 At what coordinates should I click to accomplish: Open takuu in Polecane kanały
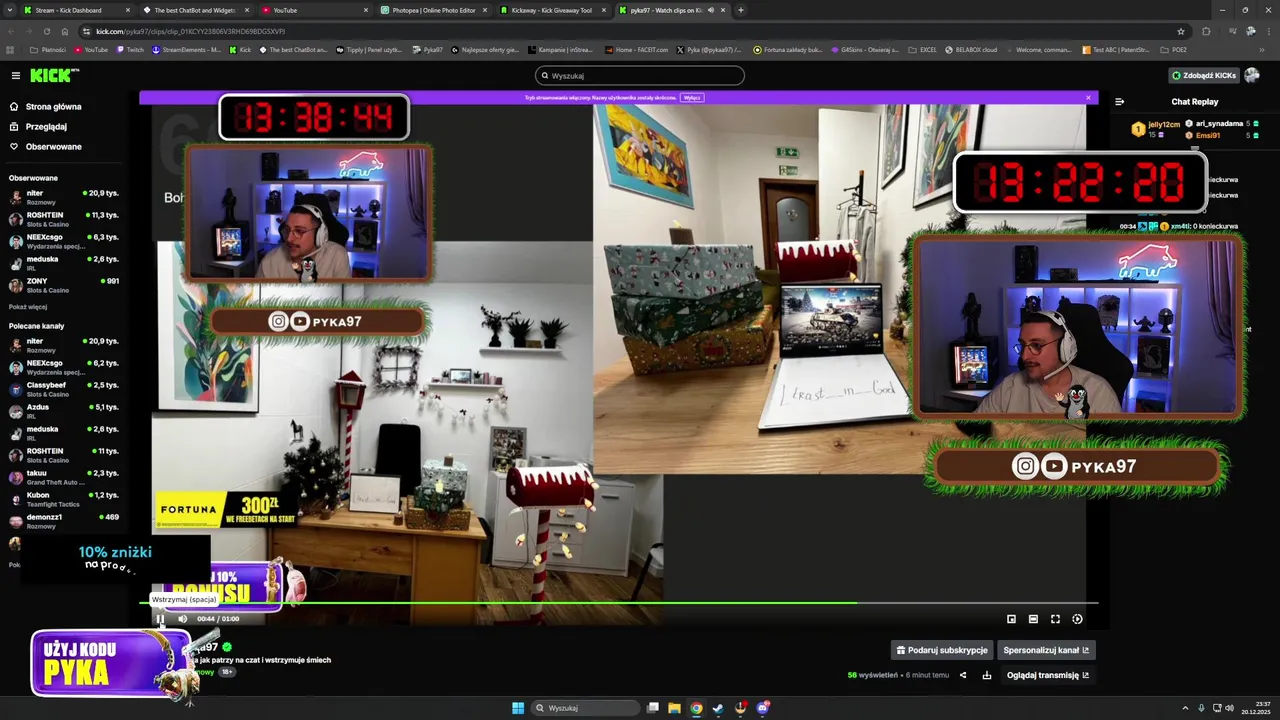tap(64, 477)
